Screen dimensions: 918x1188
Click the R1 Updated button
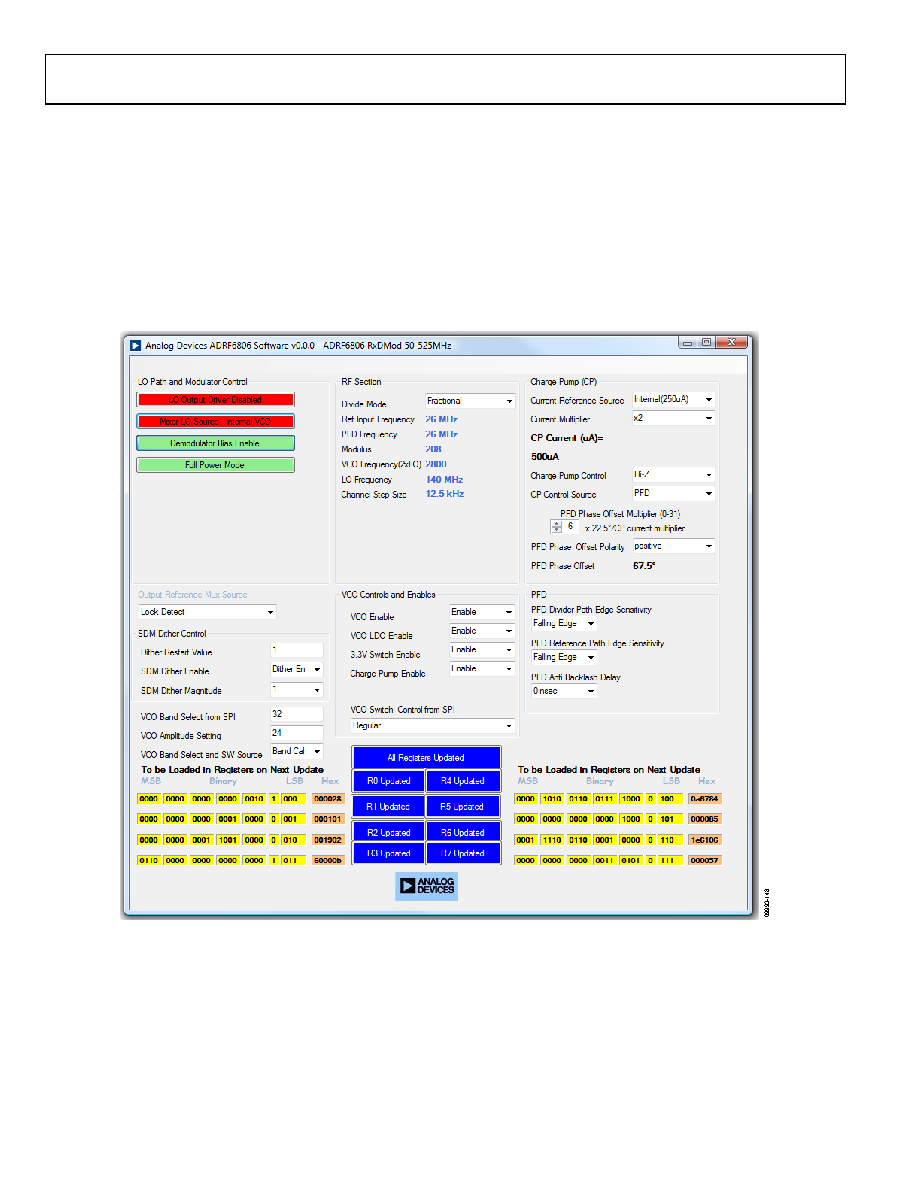389,807
